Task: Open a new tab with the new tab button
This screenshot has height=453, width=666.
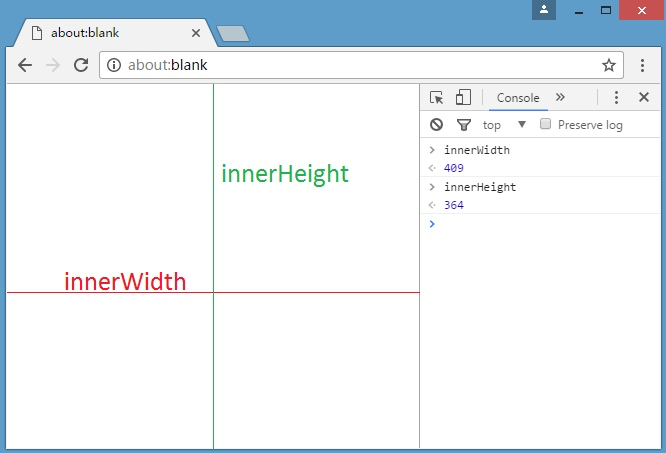Action: point(232,34)
